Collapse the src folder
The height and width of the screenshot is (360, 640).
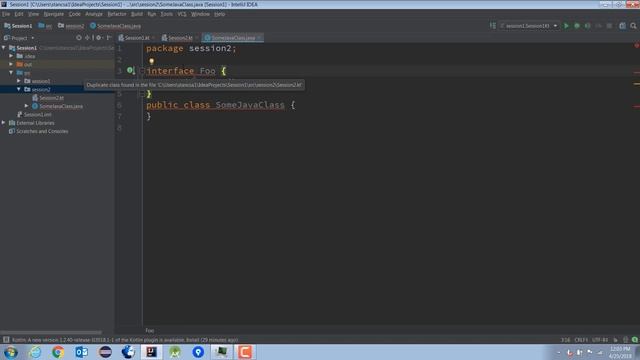(x=11, y=73)
